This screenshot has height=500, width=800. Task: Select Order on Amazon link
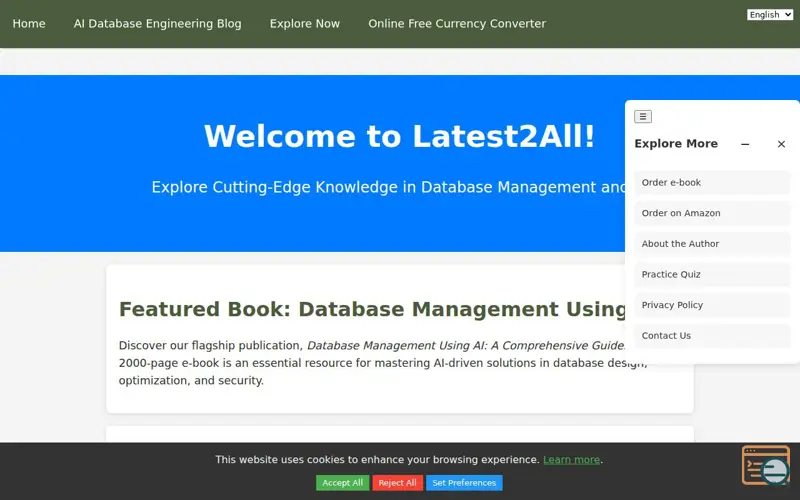pos(712,213)
